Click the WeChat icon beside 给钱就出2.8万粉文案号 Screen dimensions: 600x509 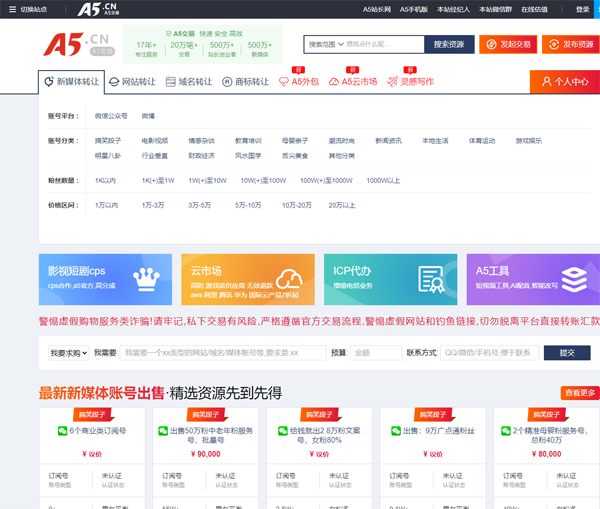[x=283, y=431]
